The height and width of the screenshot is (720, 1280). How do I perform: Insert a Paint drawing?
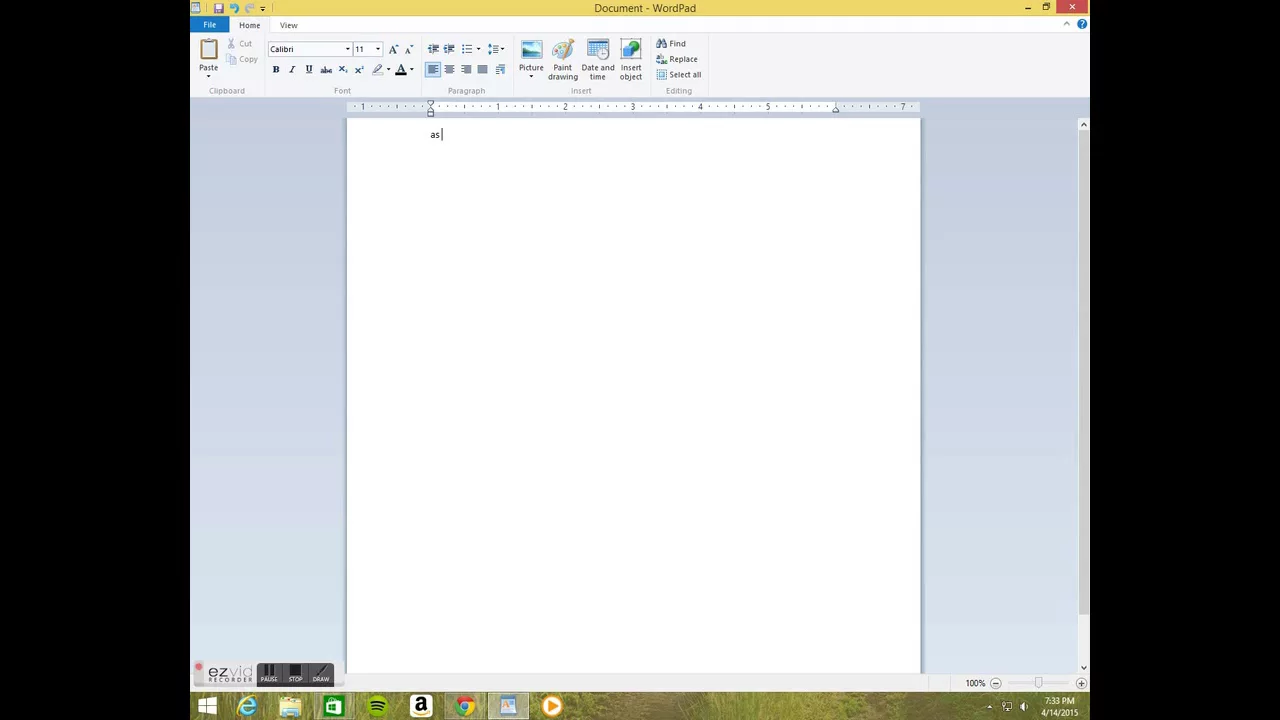point(563,60)
